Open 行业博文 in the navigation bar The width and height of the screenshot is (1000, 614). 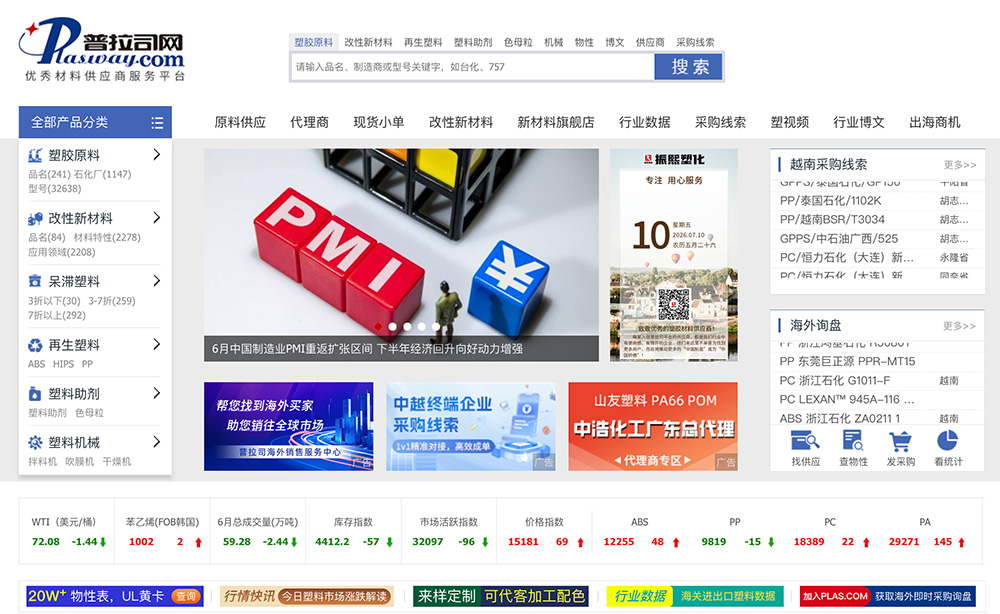coord(858,122)
